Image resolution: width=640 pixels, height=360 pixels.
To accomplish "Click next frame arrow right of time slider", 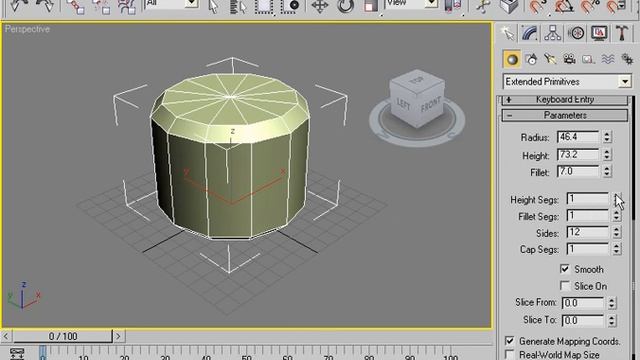I will (118, 336).
